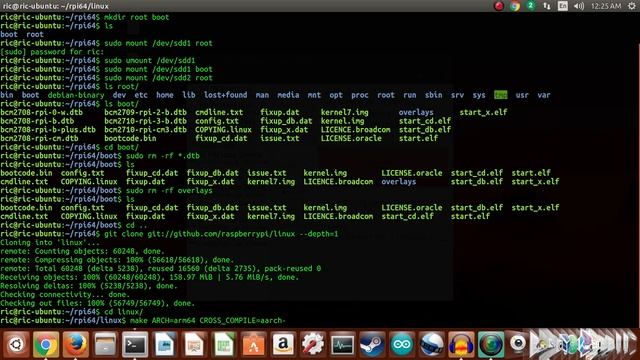Launch Steam from the dock
Screen dimensions: 640x360
click(372, 345)
